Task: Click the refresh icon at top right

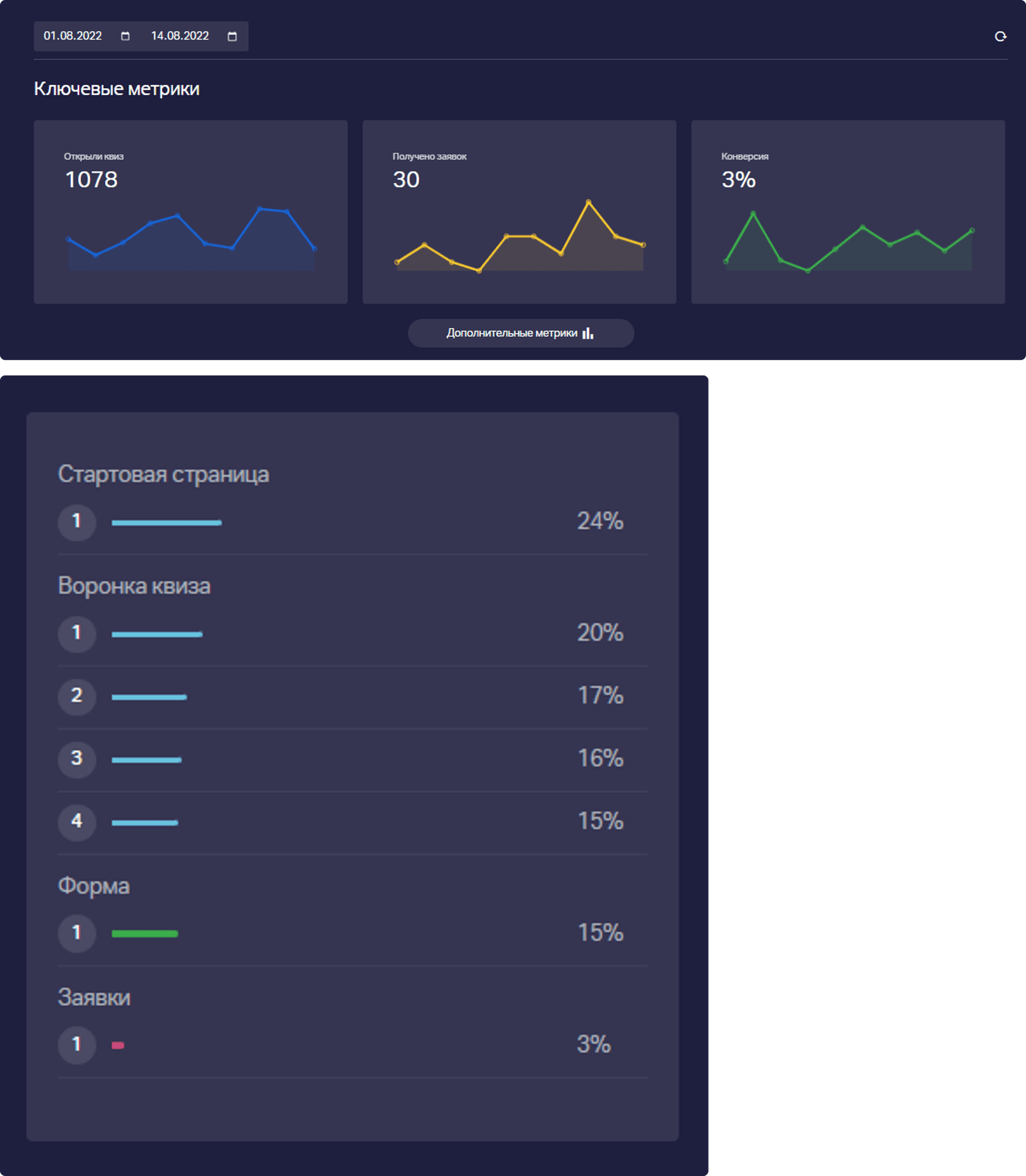Action: [x=1000, y=37]
